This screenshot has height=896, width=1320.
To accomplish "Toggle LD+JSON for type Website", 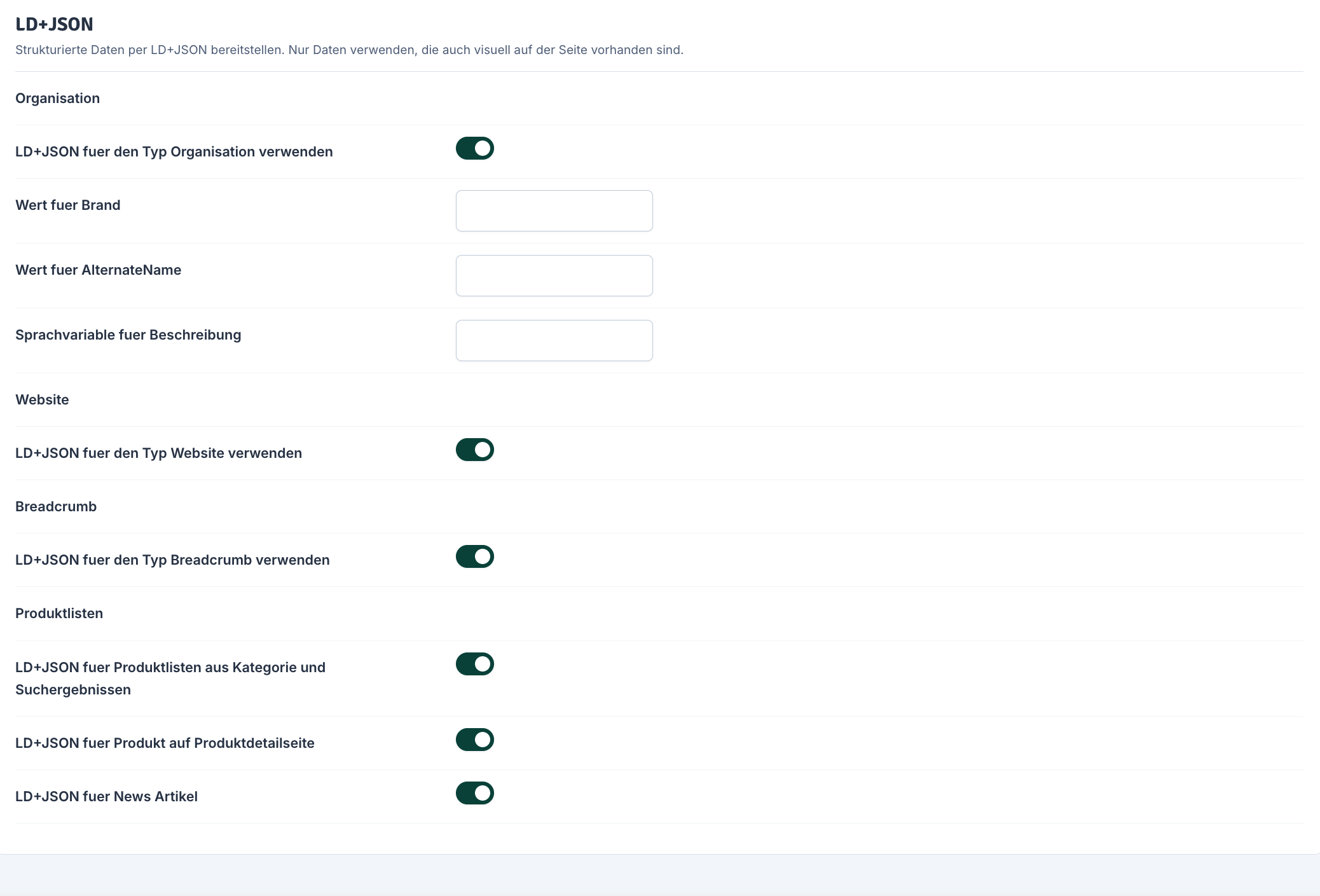I will pyautogui.click(x=475, y=450).
